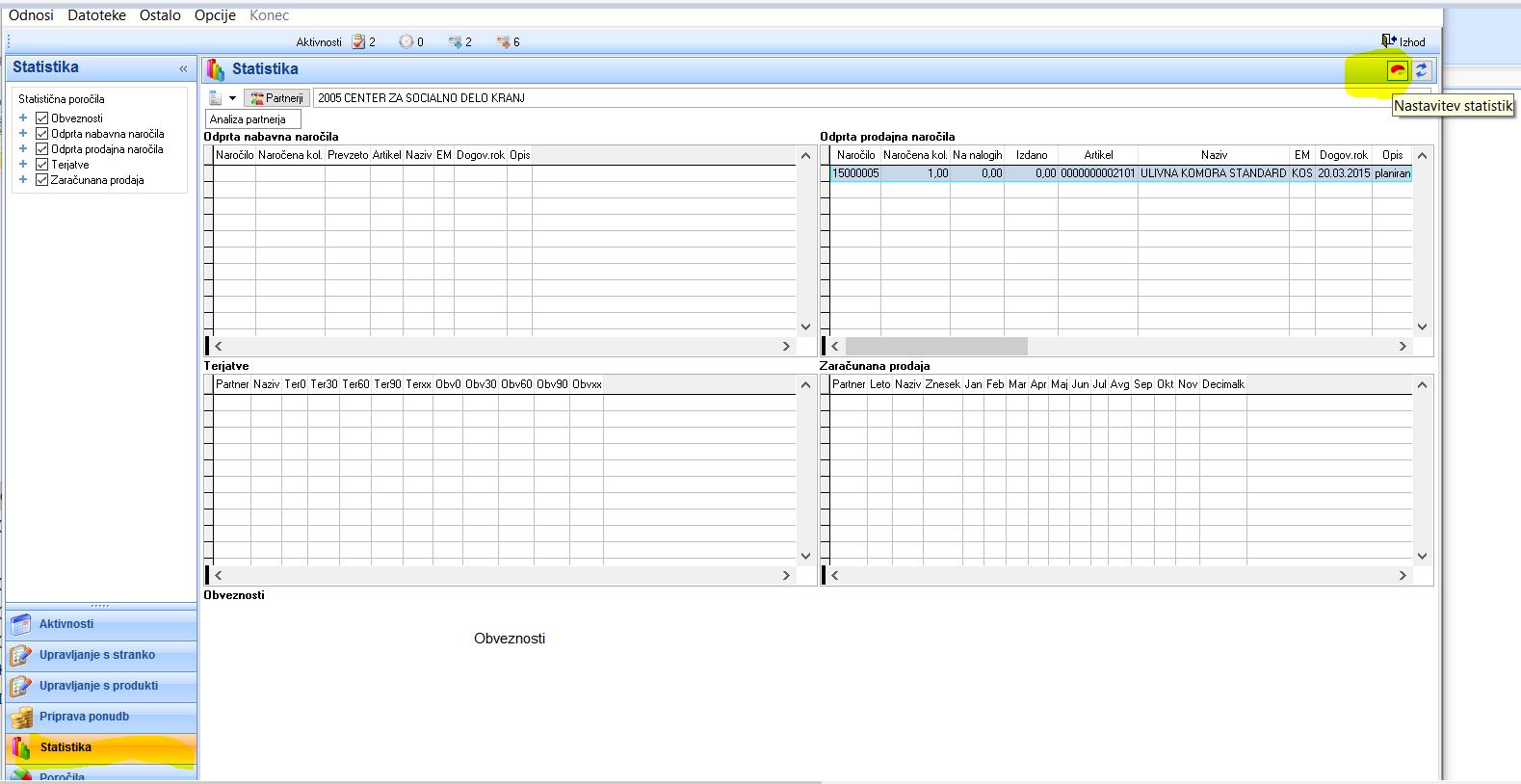Uncheck Odprta nabavna naročila checkbox
The height and width of the screenshot is (784, 1521).
(41, 134)
